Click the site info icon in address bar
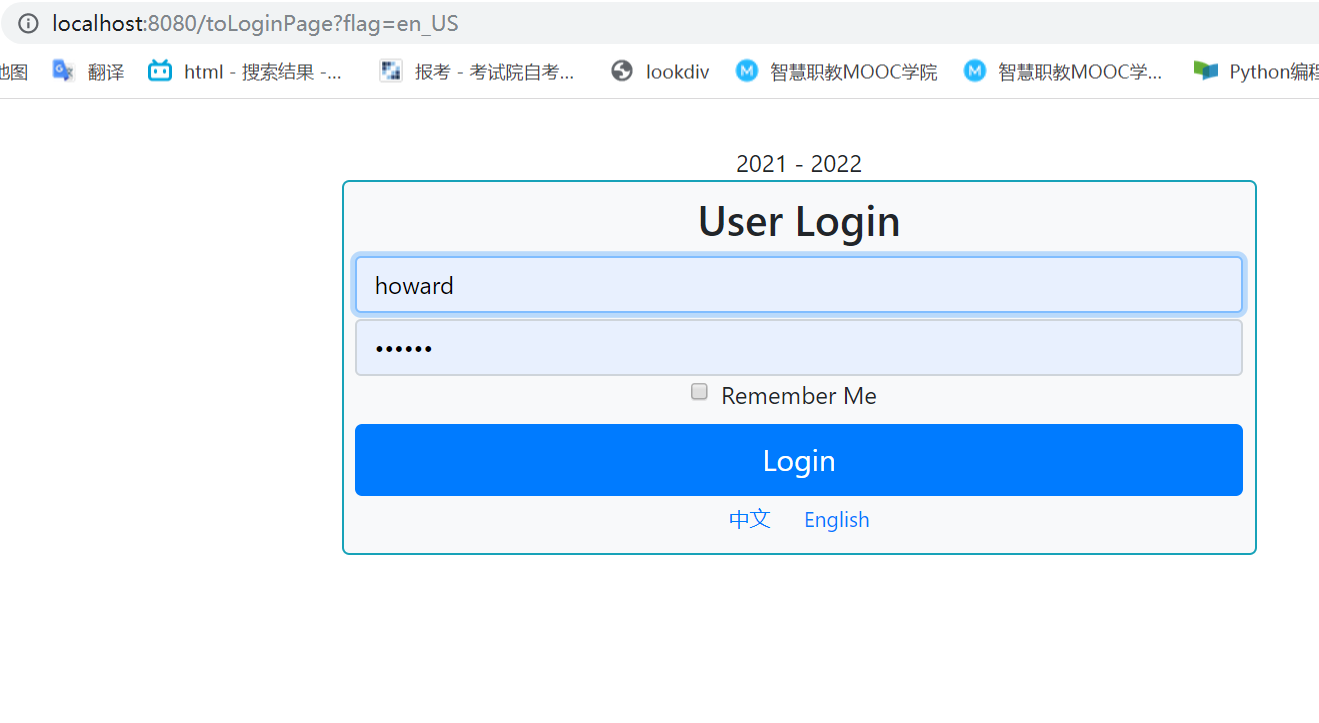The height and width of the screenshot is (723, 1319). point(26,24)
